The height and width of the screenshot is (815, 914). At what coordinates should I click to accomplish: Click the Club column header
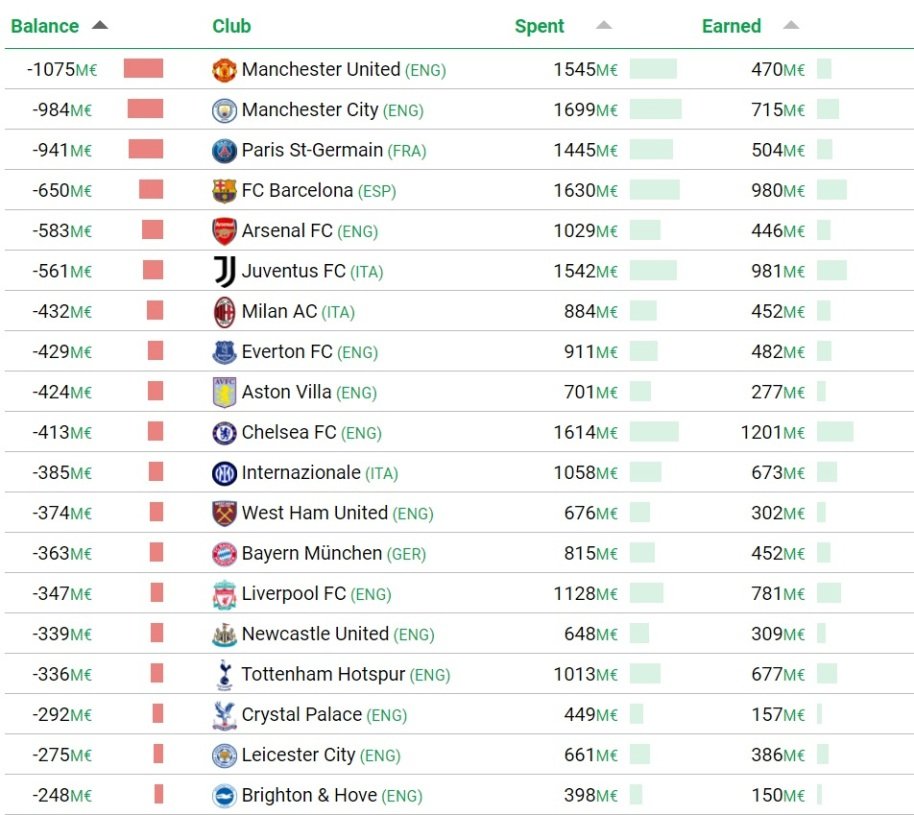(x=232, y=26)
